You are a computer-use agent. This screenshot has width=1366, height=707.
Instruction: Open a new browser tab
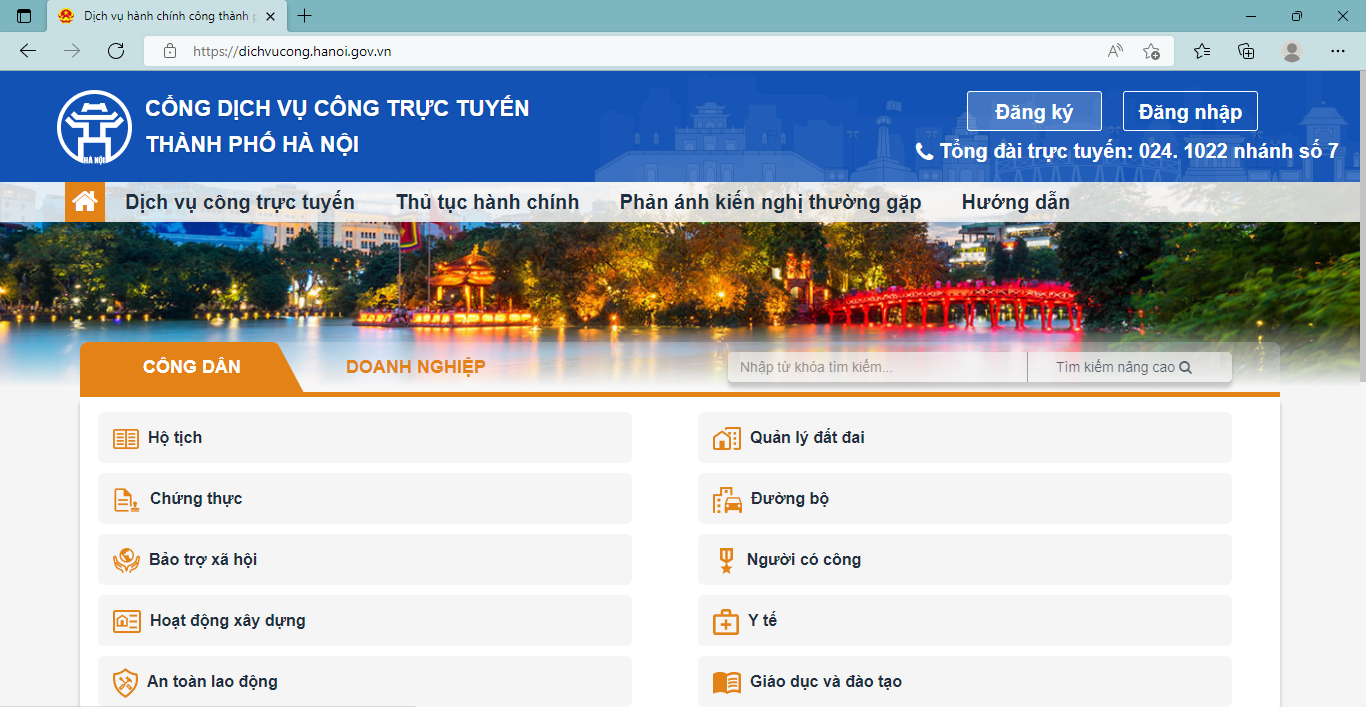point(305,16)
